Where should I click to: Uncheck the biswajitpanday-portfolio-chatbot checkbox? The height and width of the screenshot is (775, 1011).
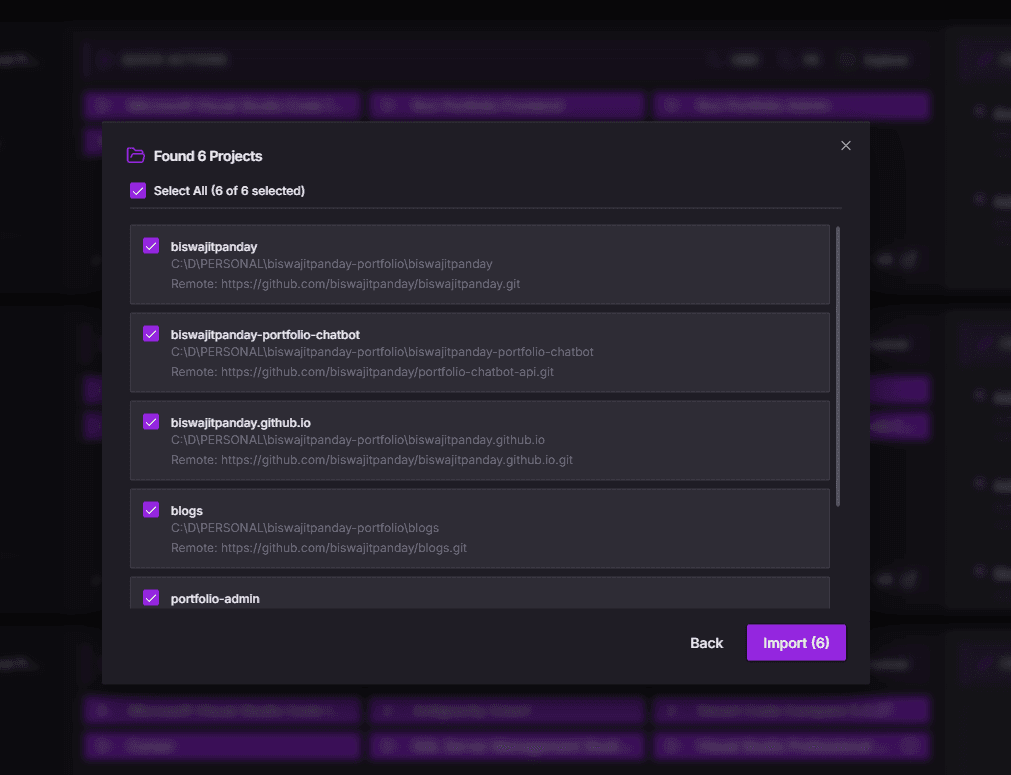point(151,334)
